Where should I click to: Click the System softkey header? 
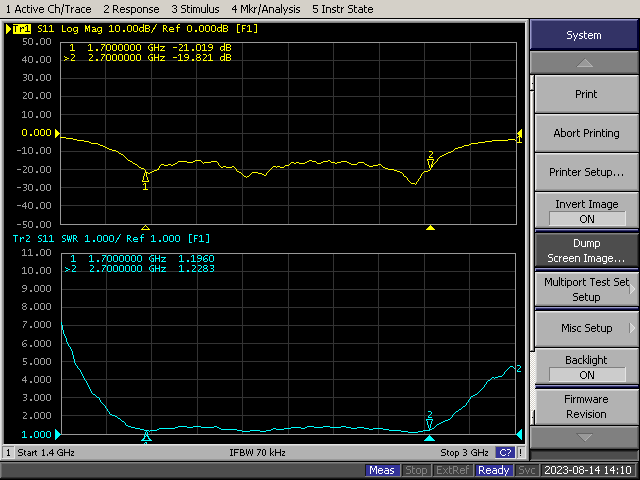(x=584, y=35)
